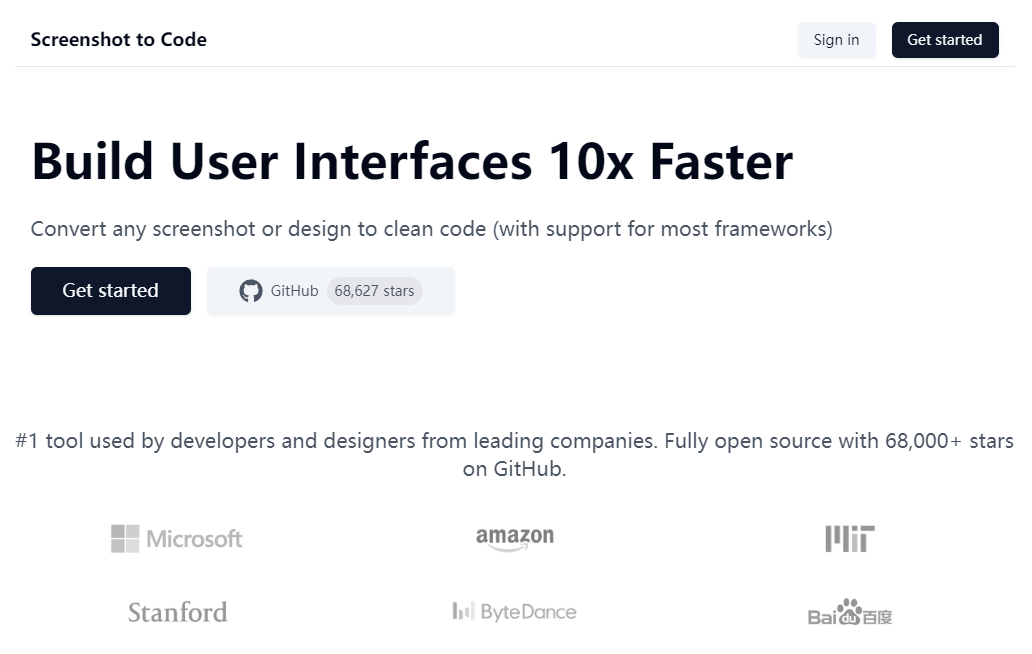Open the Sign in page
This screenshot has height=654, width=1032.
836,40
